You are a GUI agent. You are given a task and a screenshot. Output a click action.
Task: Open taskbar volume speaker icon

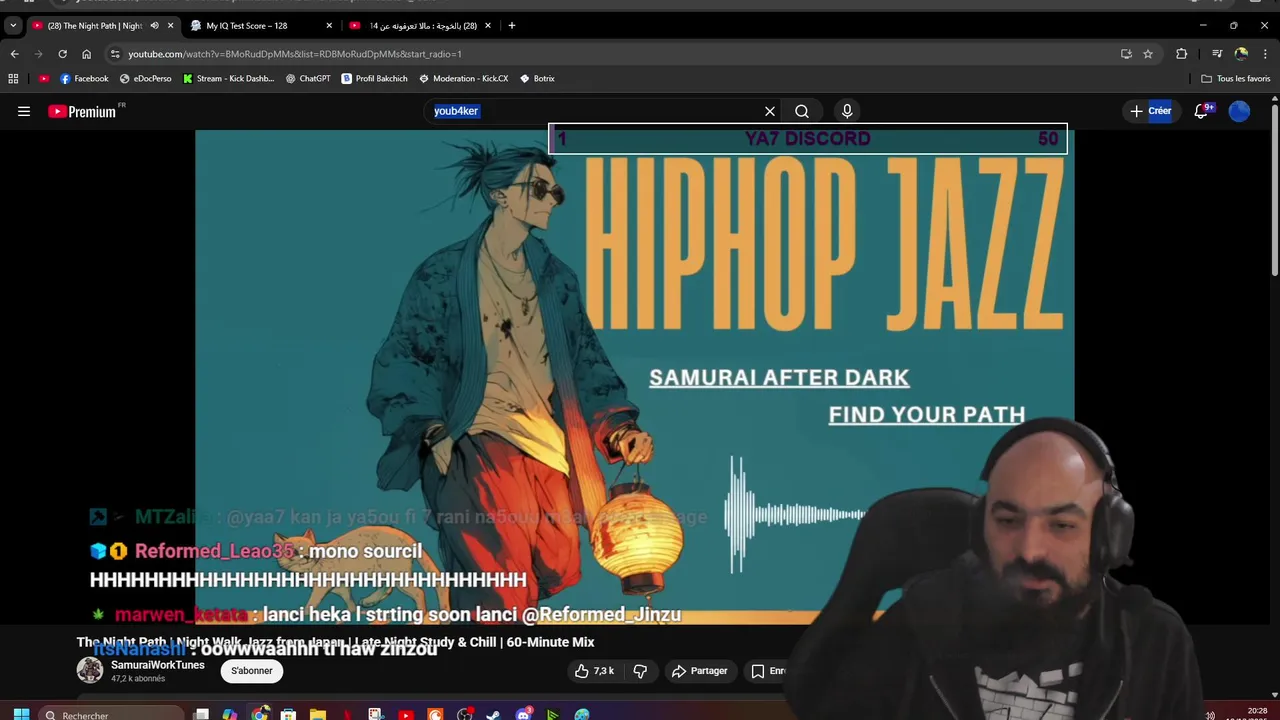coord(1210,714)
